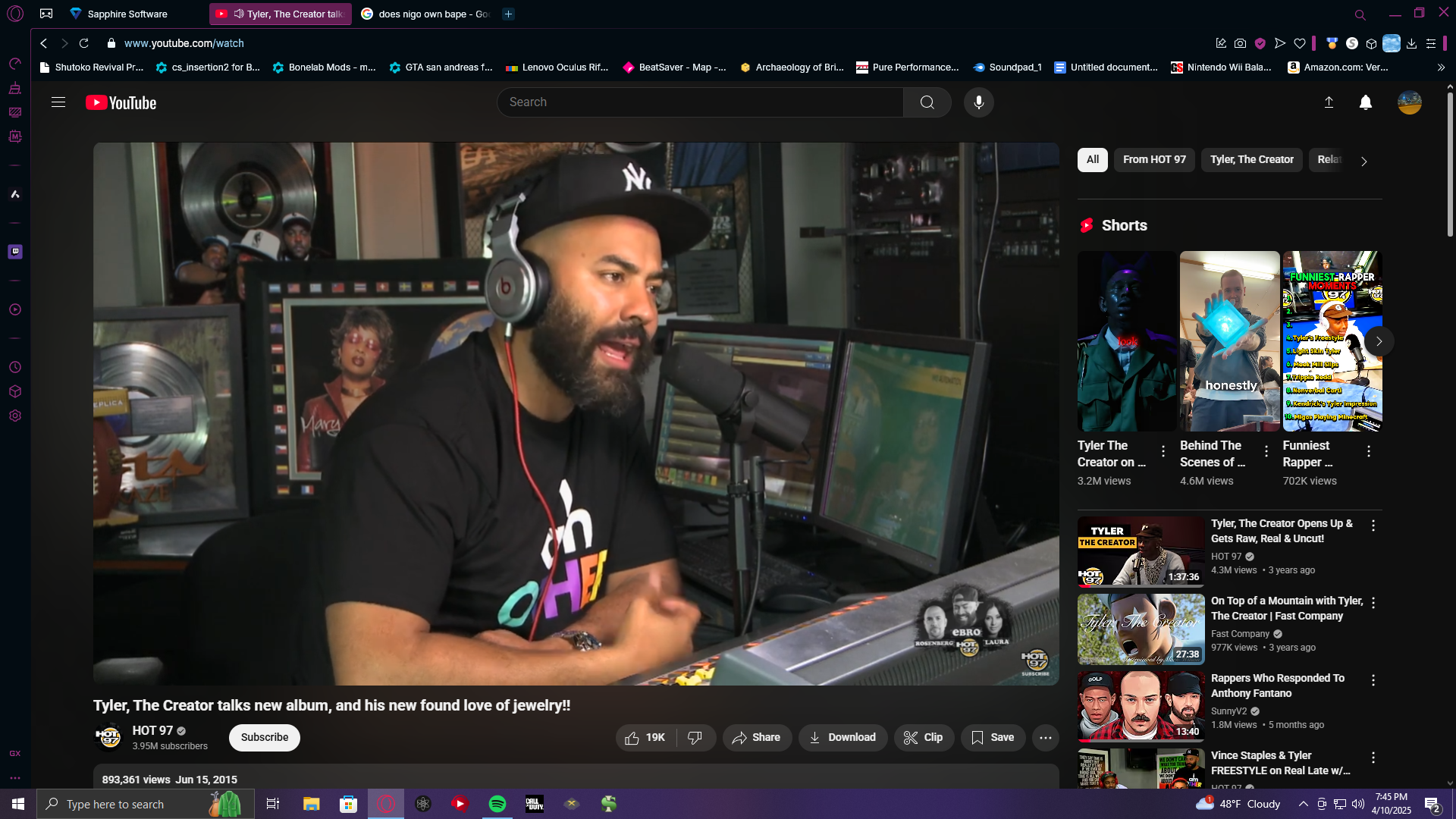Image resolution: width=1456 pixels, height=819 pixels.
Task: Expand more actions menu next to Save
Action: pyautogui.click(x=1045, y=737)
